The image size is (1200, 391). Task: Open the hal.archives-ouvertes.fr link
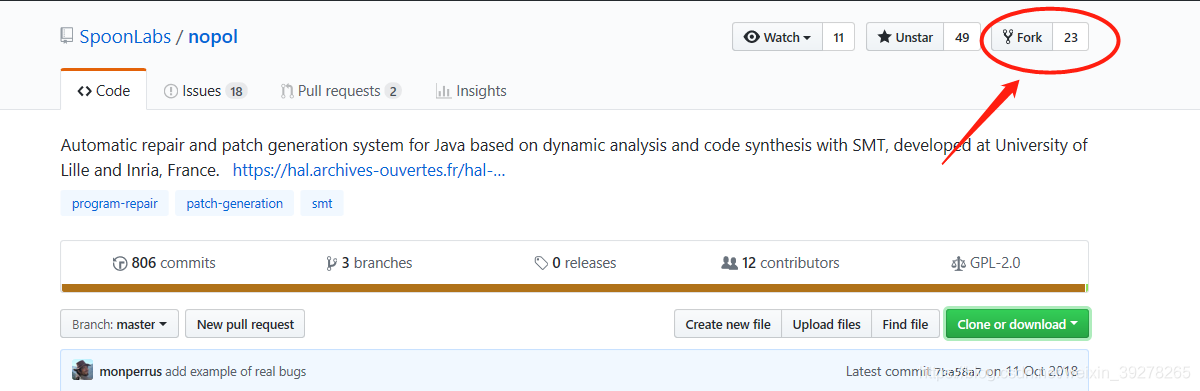[x=368, y=170]
